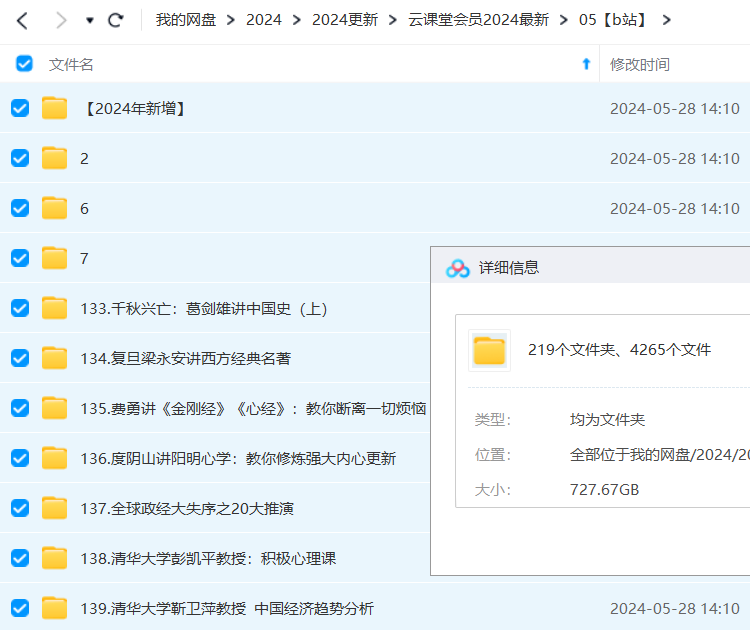Sort by 修改时间 column header
Viewport: 750px width, 630px height.
pos(640,64)
